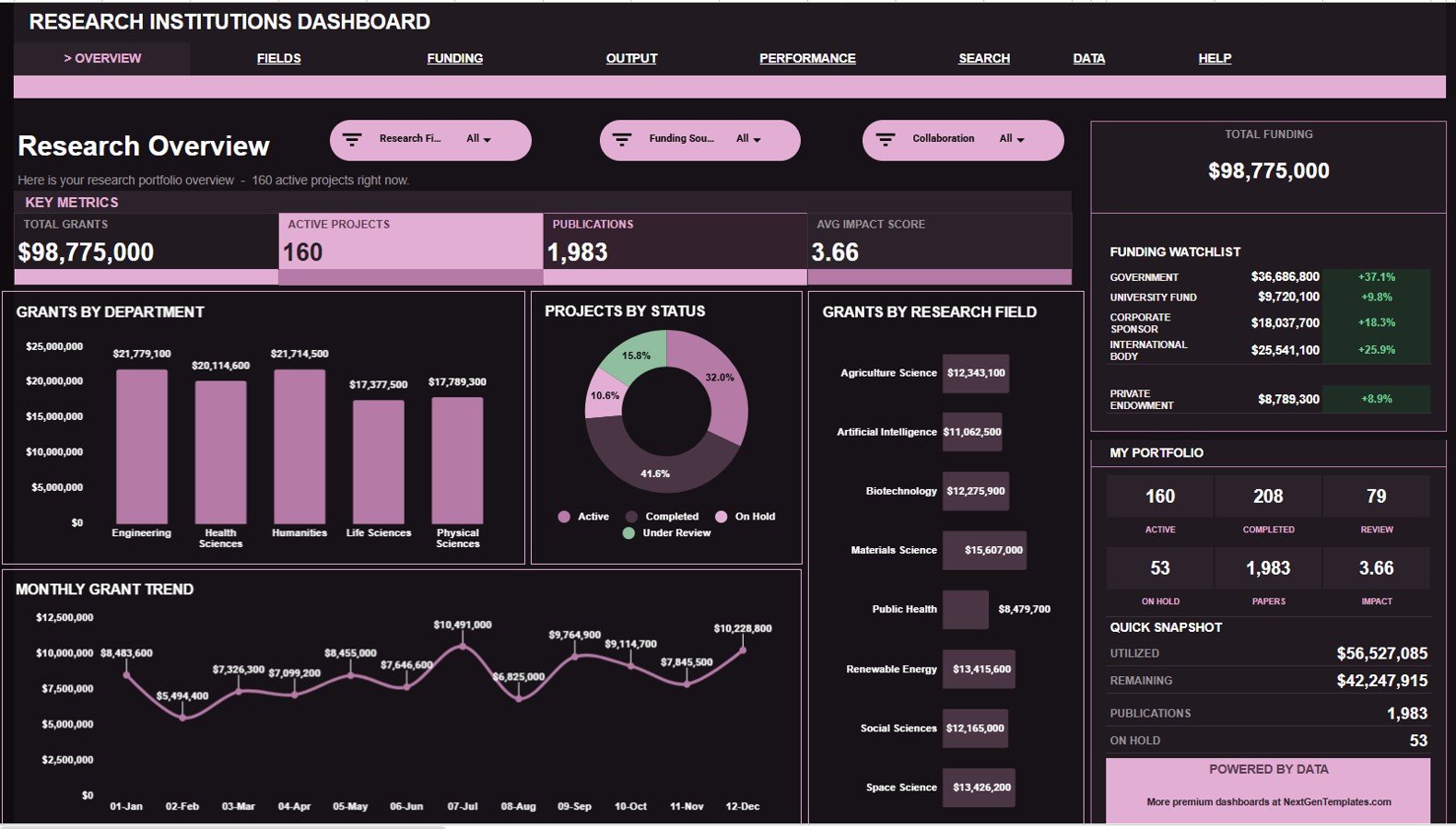This screenshot has height=829, width=1456.
Task: Click the Collaboration filter icon
Action: coord(886,140)
